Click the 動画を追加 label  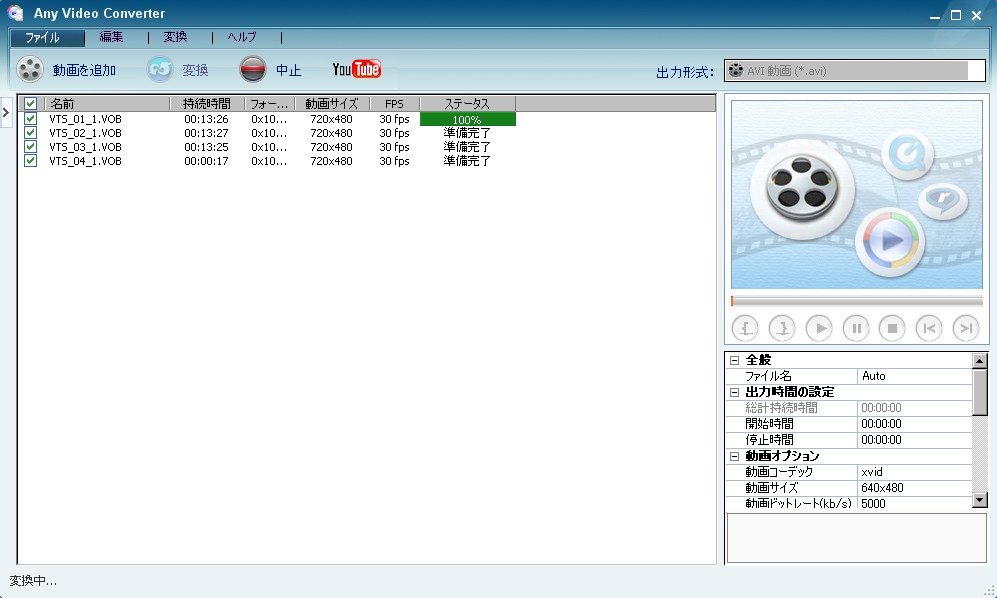84,70
